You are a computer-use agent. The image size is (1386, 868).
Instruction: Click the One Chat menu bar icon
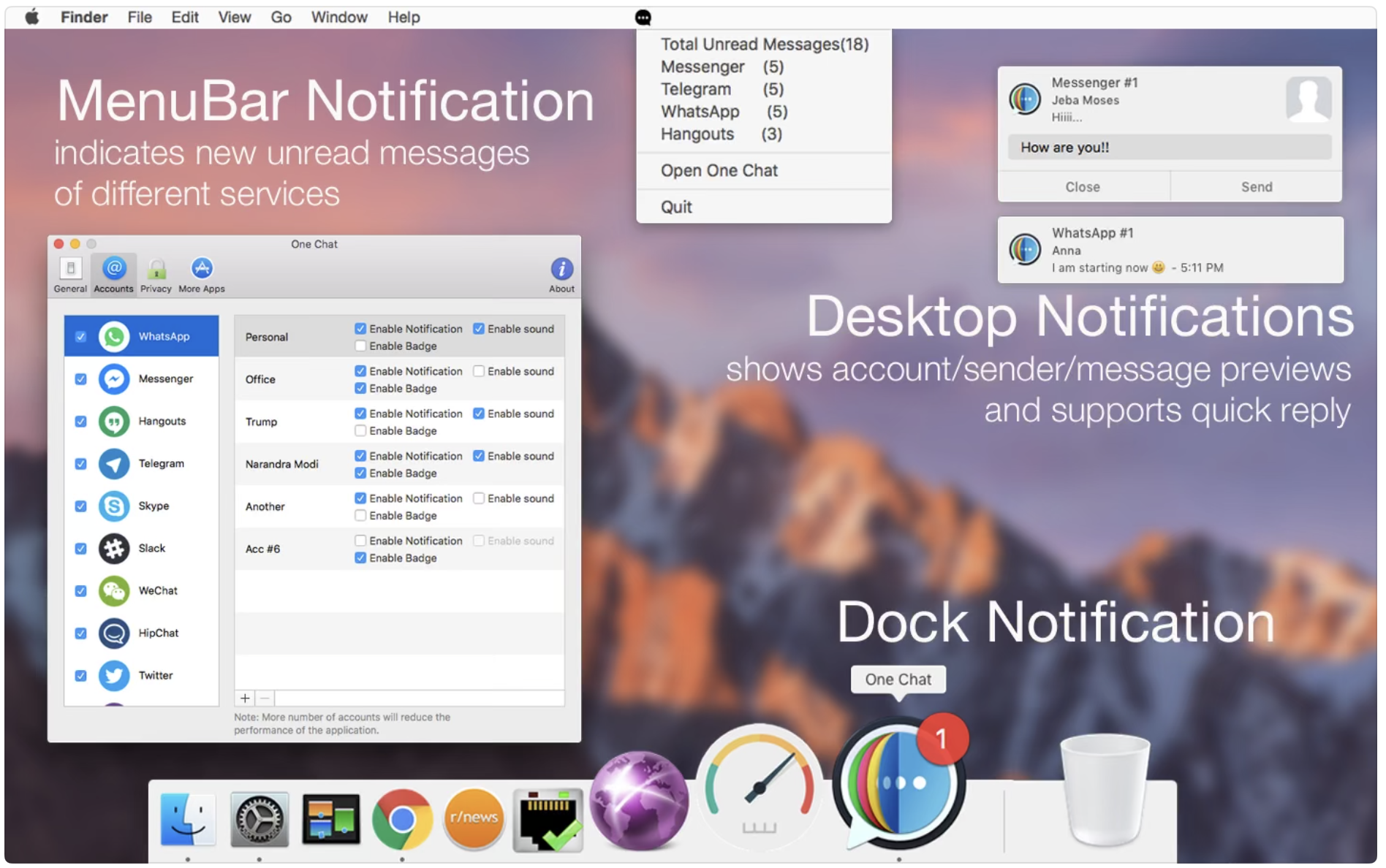(x=643, y=18)
